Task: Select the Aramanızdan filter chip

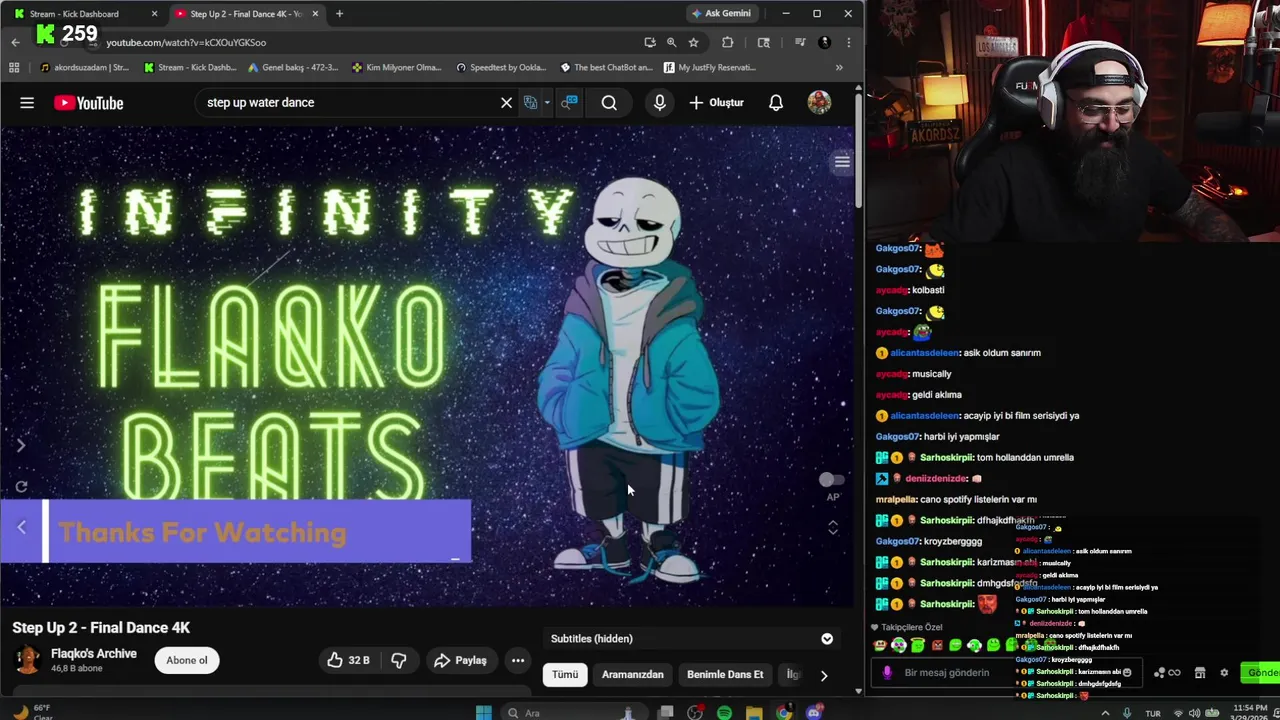Action: (x=632, y=675)
